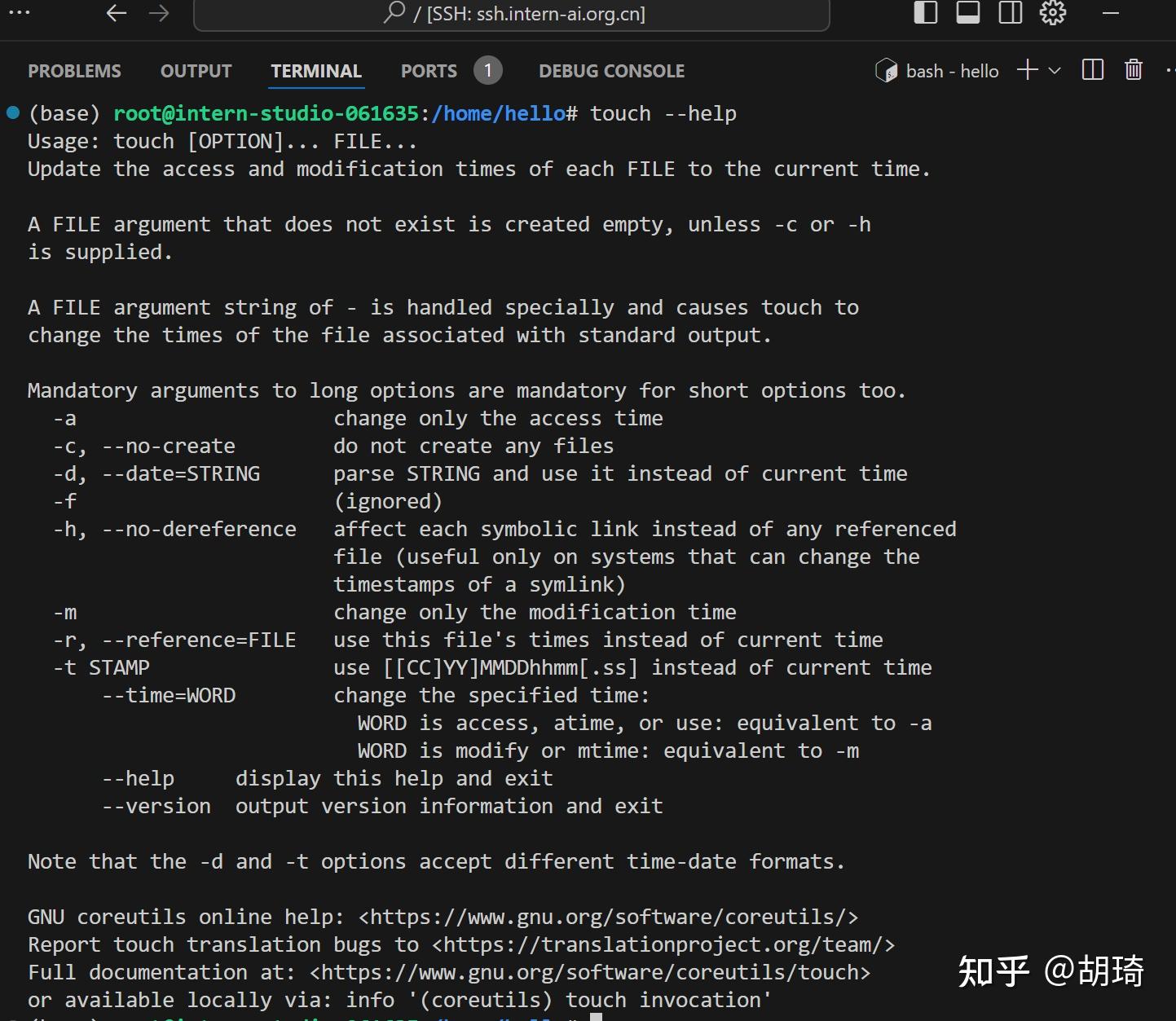Switch to the DEBUG CONSOLE tab
The width and height of the screenshot is (1176, 1021).
(x=611, y=72)
